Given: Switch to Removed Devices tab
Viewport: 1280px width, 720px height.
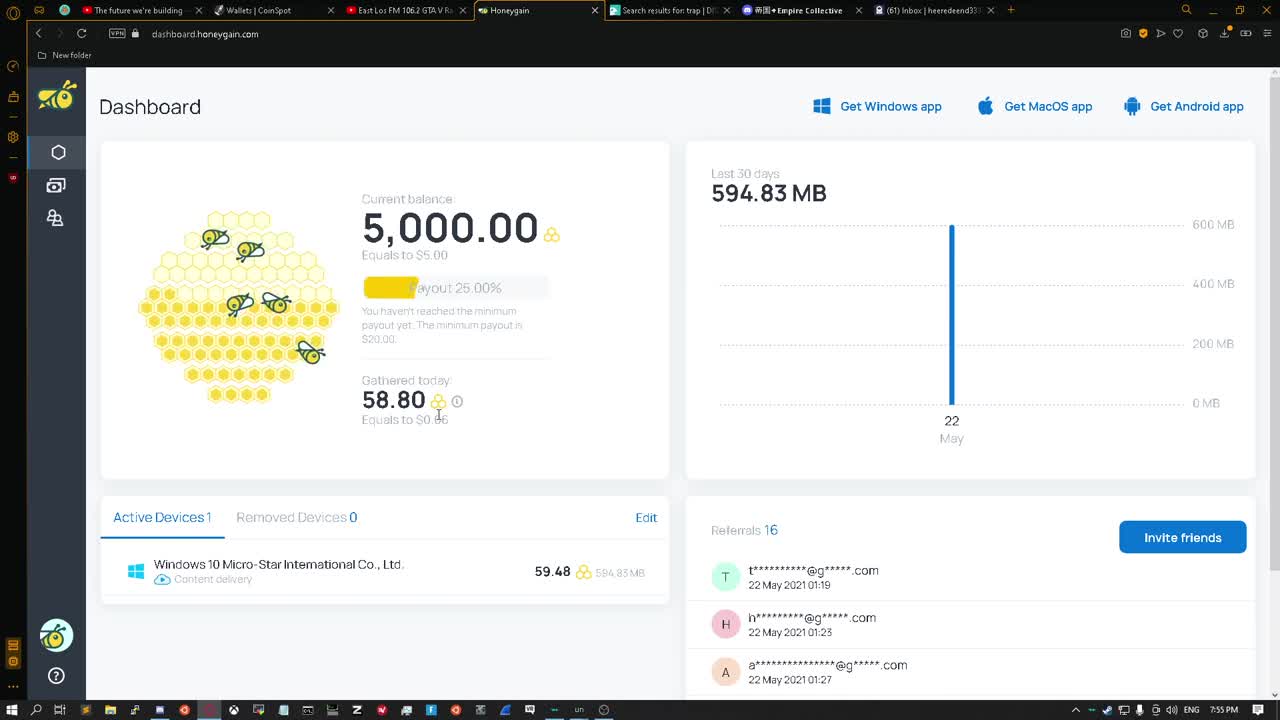Looking at the screenshot, I should [x=297, y=517].
